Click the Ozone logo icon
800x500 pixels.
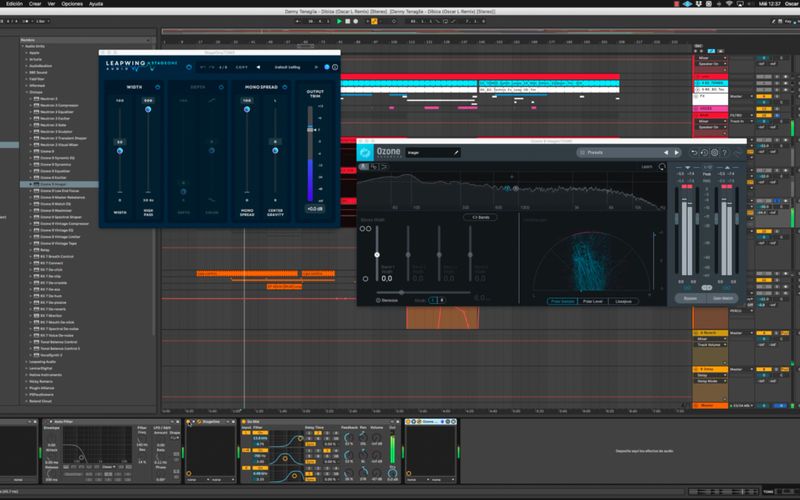tap(365, 153)
